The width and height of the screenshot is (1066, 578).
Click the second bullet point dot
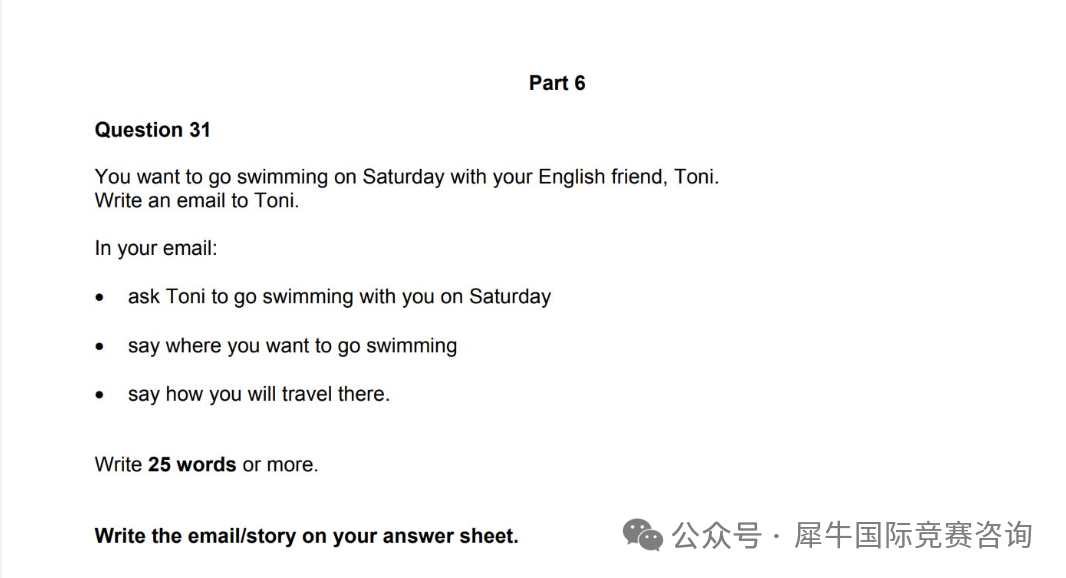coord(100,346)
